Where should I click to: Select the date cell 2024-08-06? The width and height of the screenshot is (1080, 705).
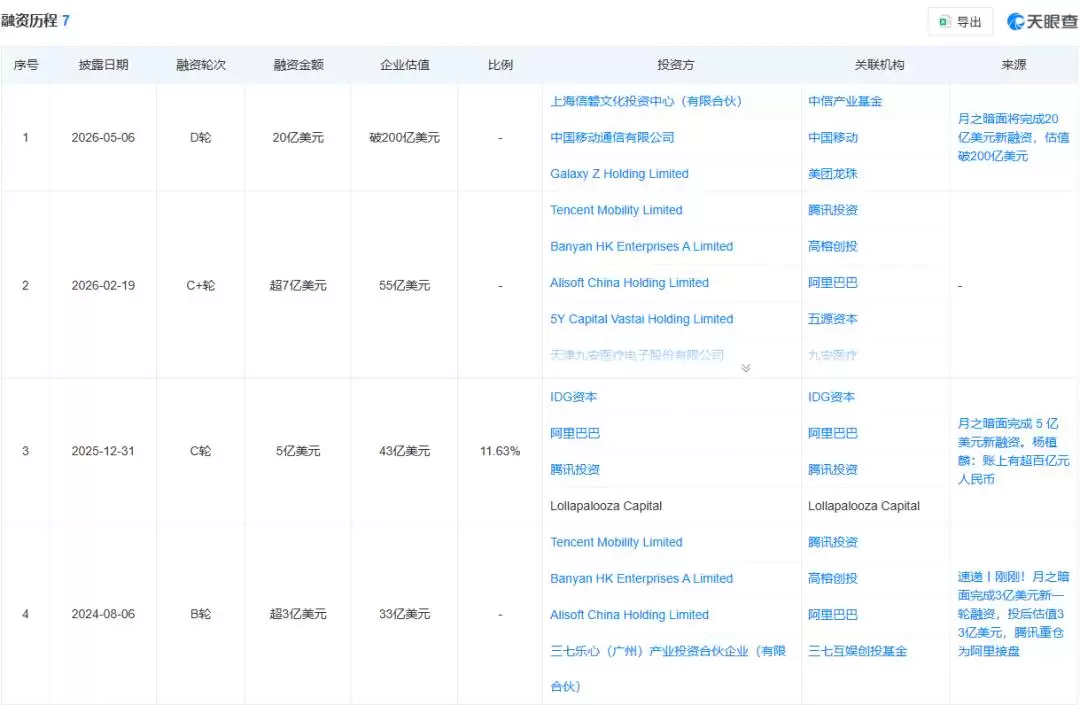103,614
